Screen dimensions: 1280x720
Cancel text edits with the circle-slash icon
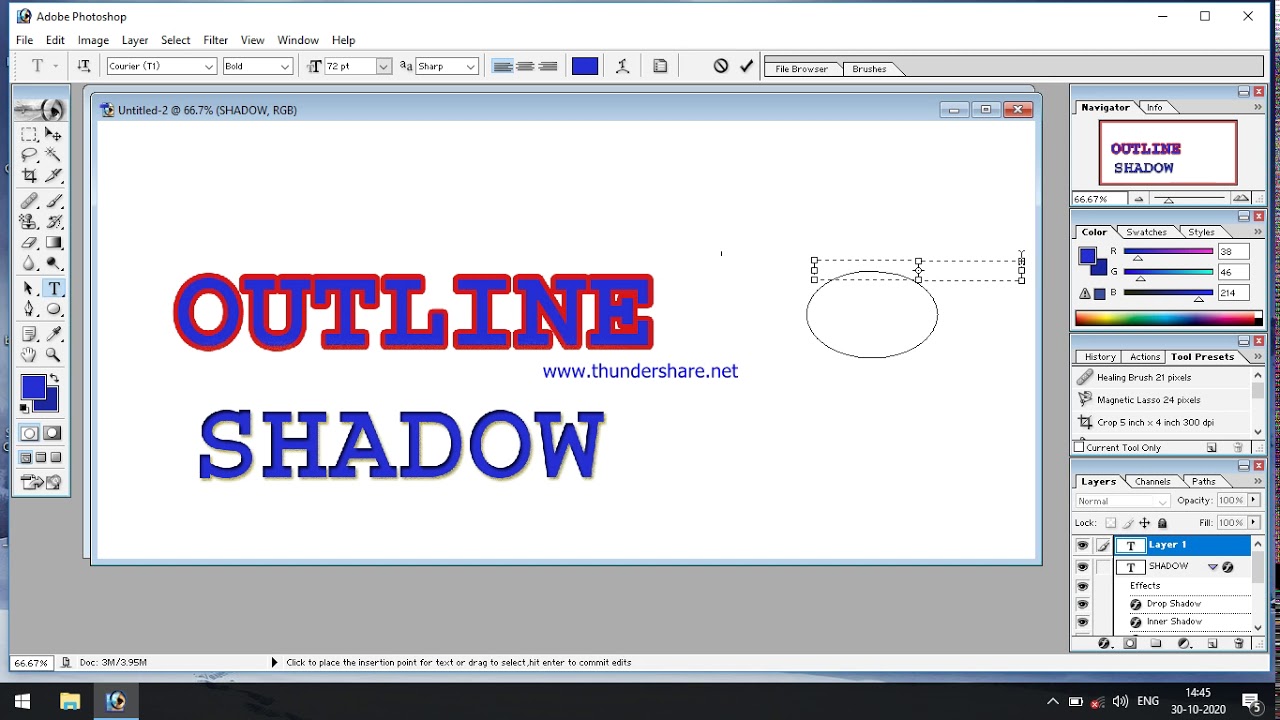tap(720, 66)
